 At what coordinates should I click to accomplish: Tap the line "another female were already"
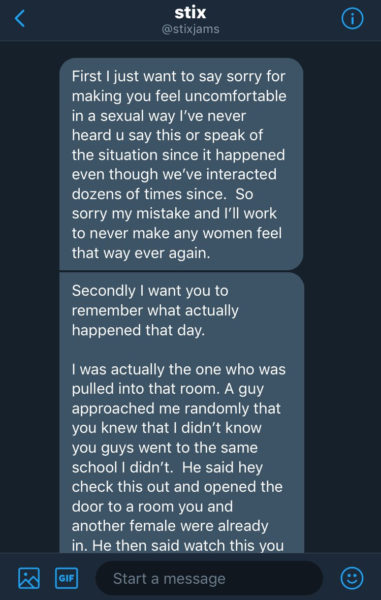[170, 526]
